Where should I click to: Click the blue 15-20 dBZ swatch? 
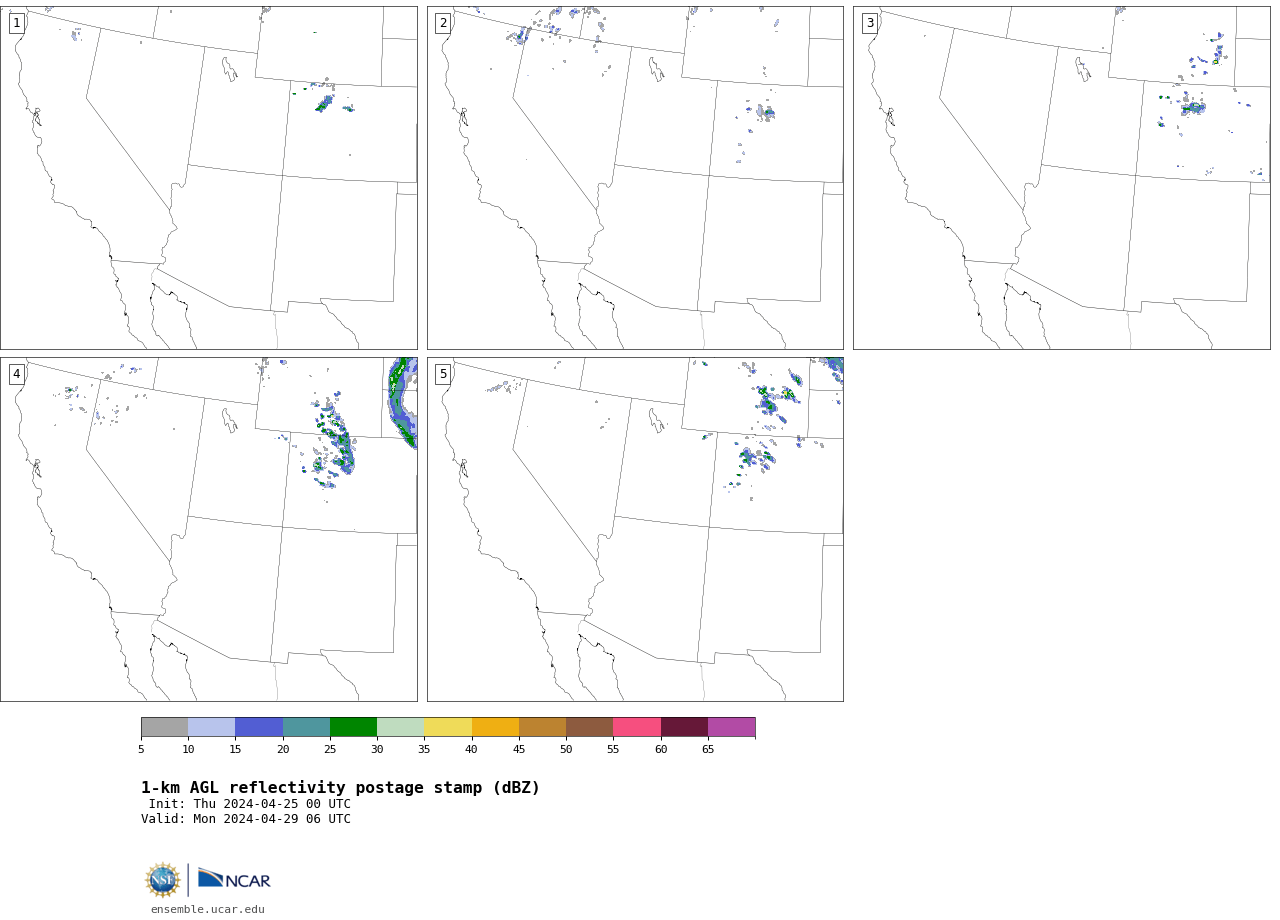pyautogui.click(x=259, y=727)
